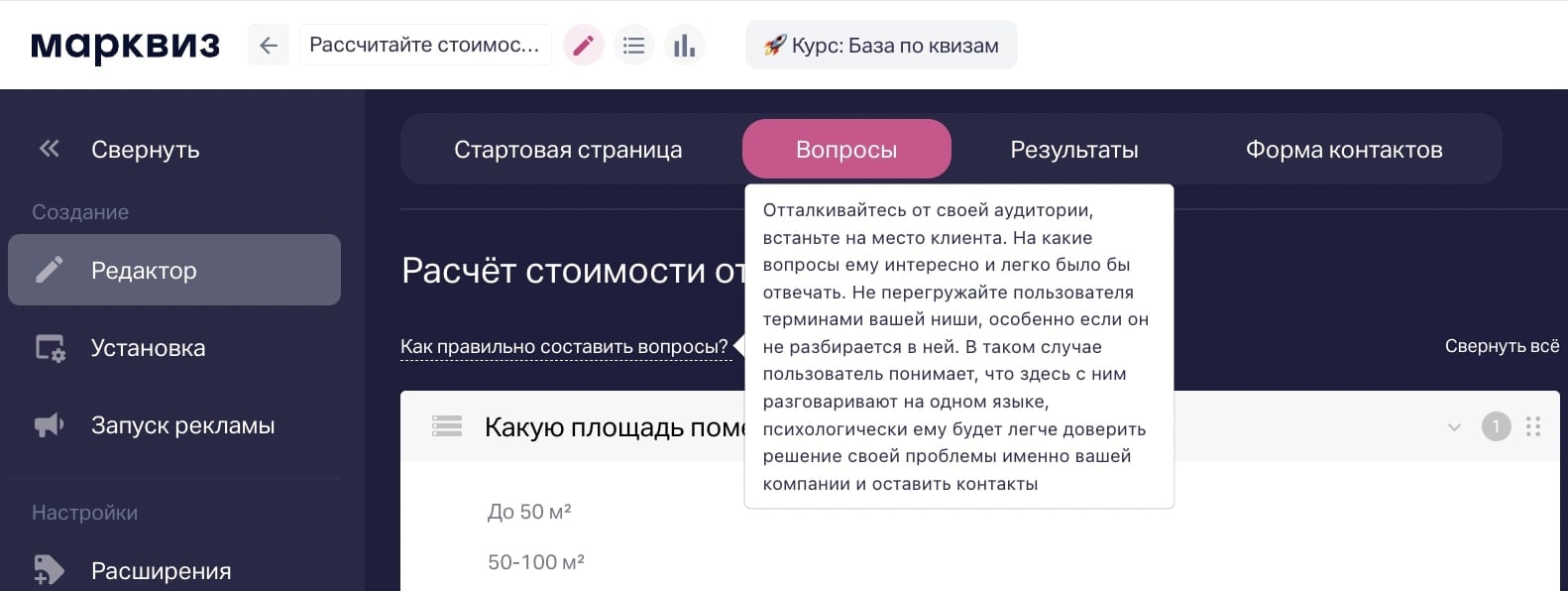The image size is (1568, 591).
Task: Click the megaphone icon for Запуск рекламы
Action: tap(48, 424)
